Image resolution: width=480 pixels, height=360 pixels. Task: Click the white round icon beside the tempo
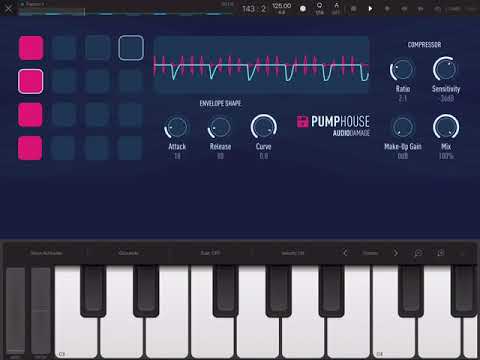[x=303, y=9]
